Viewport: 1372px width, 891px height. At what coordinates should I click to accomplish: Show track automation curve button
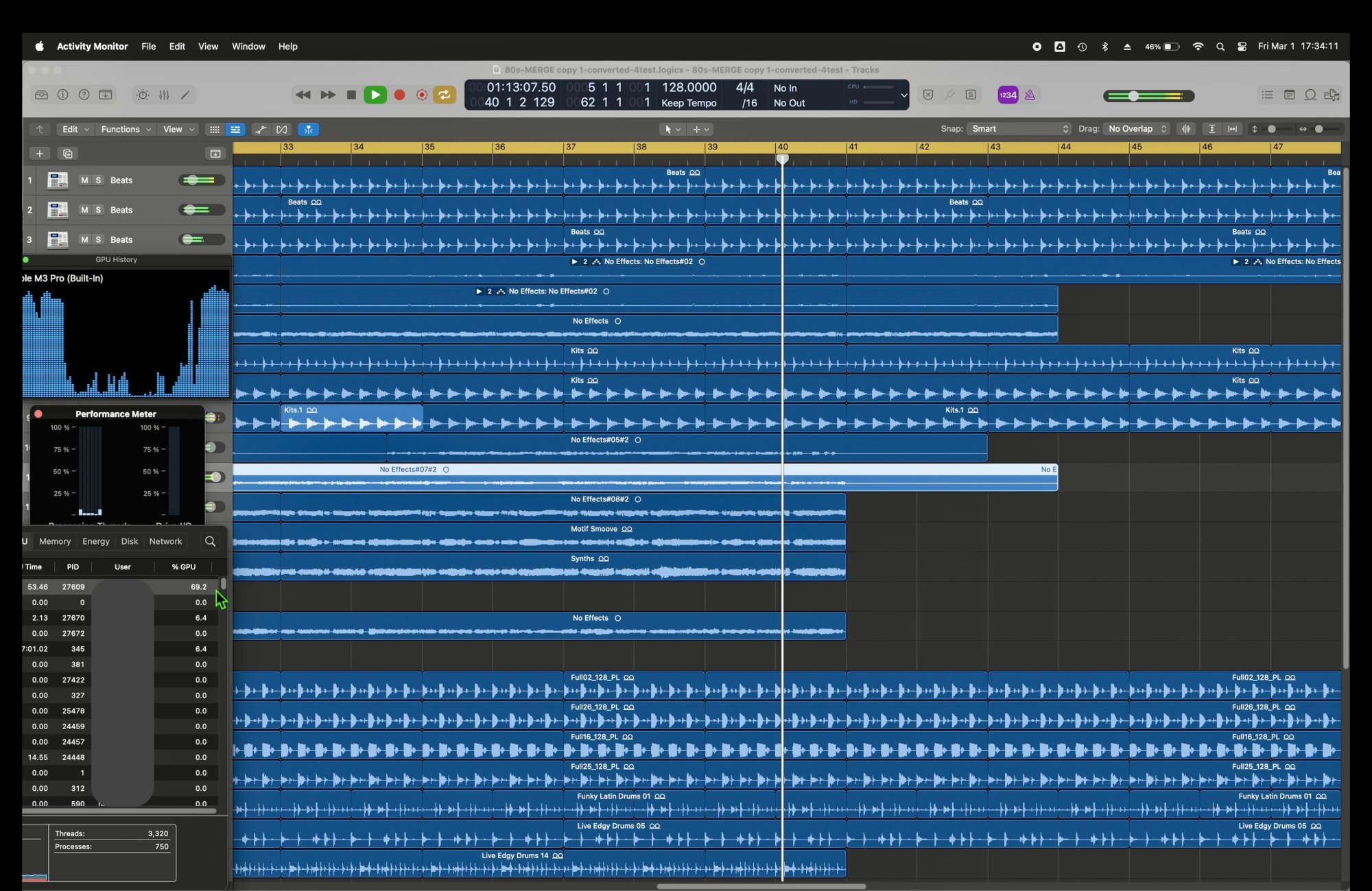[x=260, y=130]
